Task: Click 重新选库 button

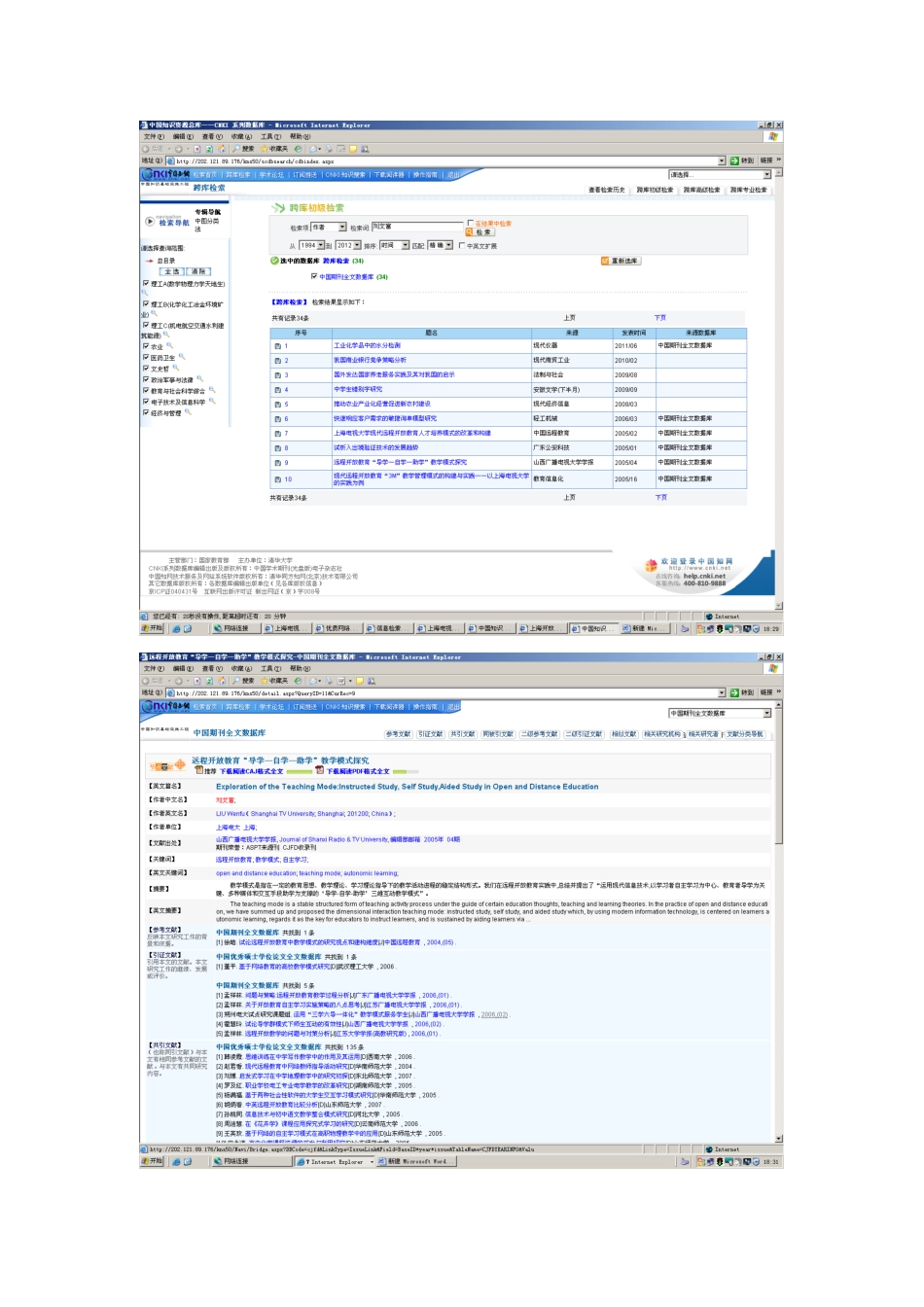Action: click(x=621, y=261)
